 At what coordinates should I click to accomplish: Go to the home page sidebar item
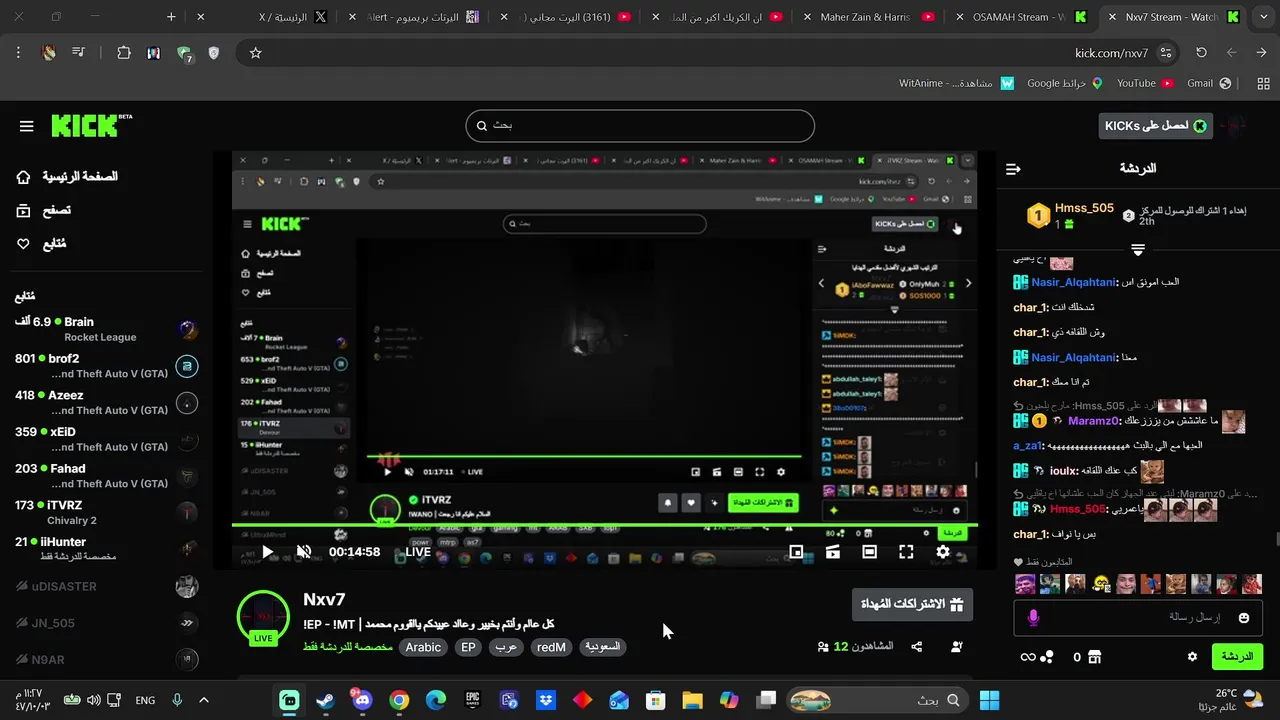(67, 177)
